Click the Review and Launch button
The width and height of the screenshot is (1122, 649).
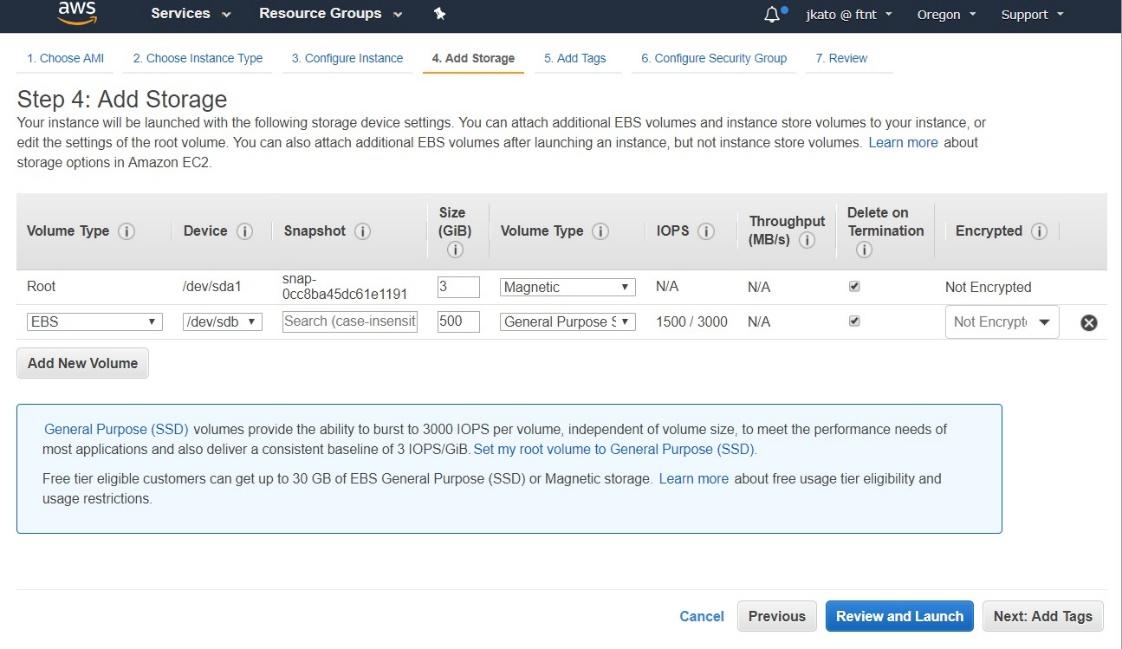[x=899, y=616]
